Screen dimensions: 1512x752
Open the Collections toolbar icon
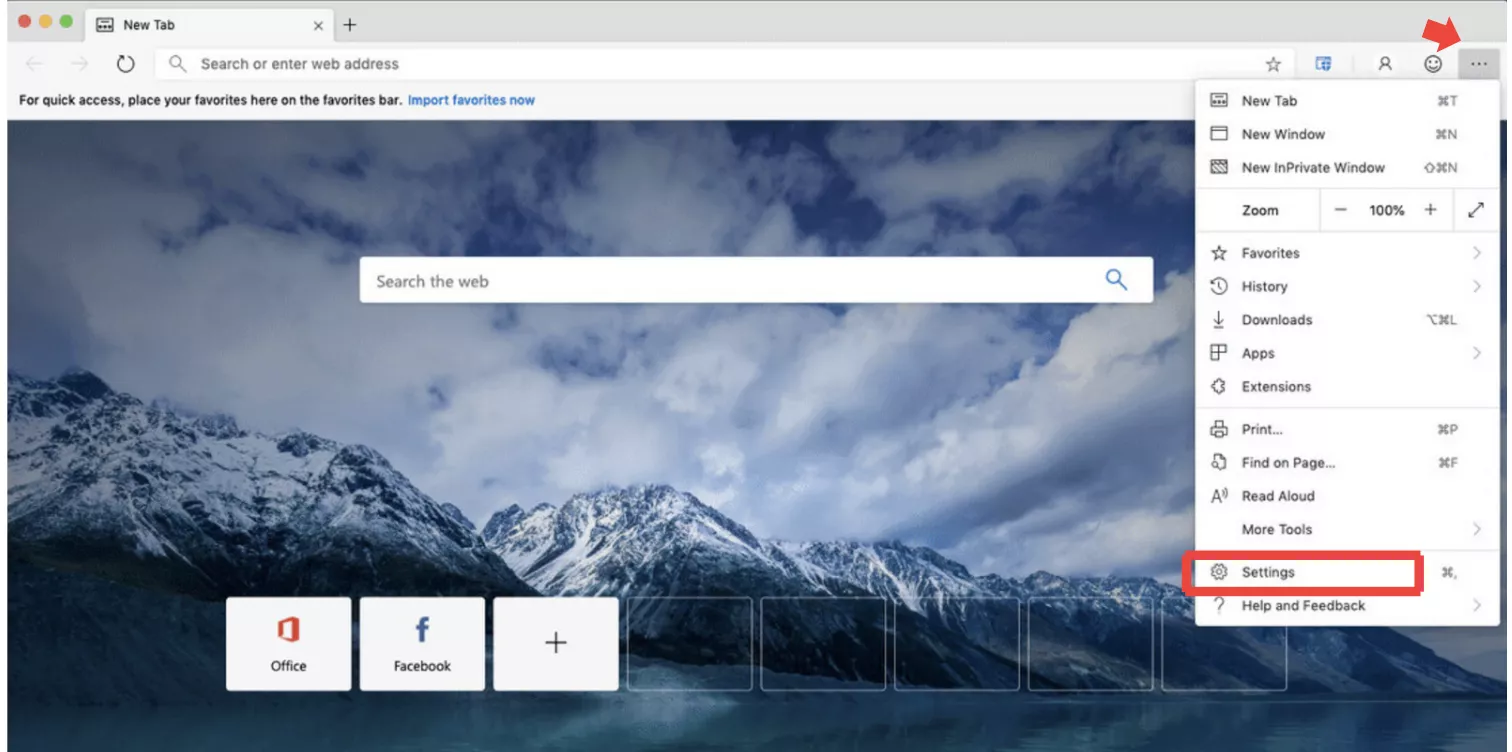click(1323, 64)
